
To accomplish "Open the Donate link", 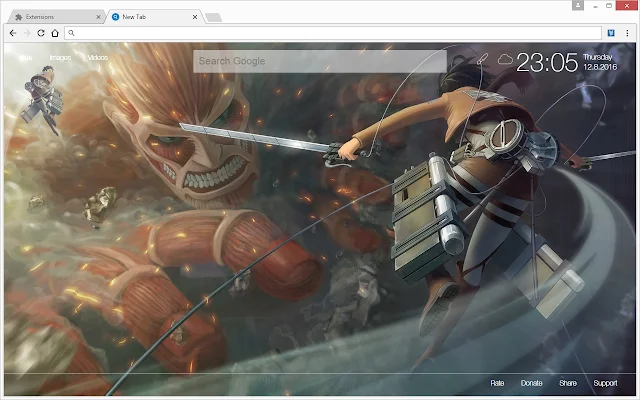I will click(531, 383).
